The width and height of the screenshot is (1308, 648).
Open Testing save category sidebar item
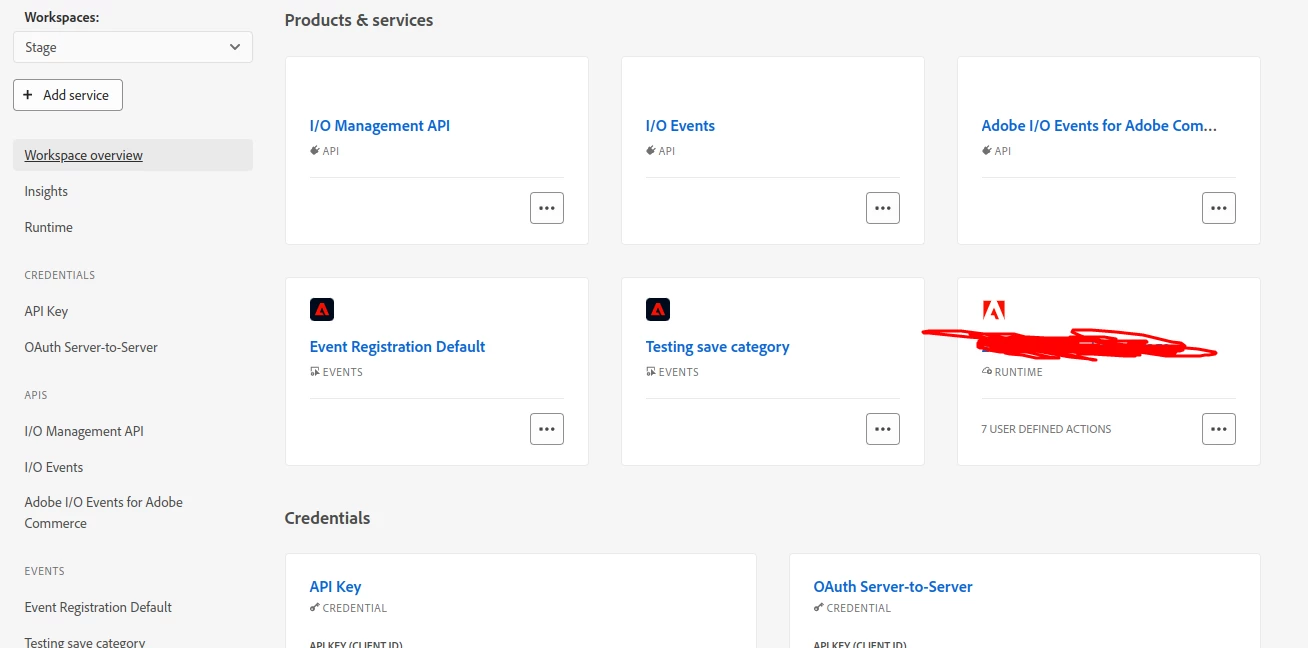click(x=85, y=642)
